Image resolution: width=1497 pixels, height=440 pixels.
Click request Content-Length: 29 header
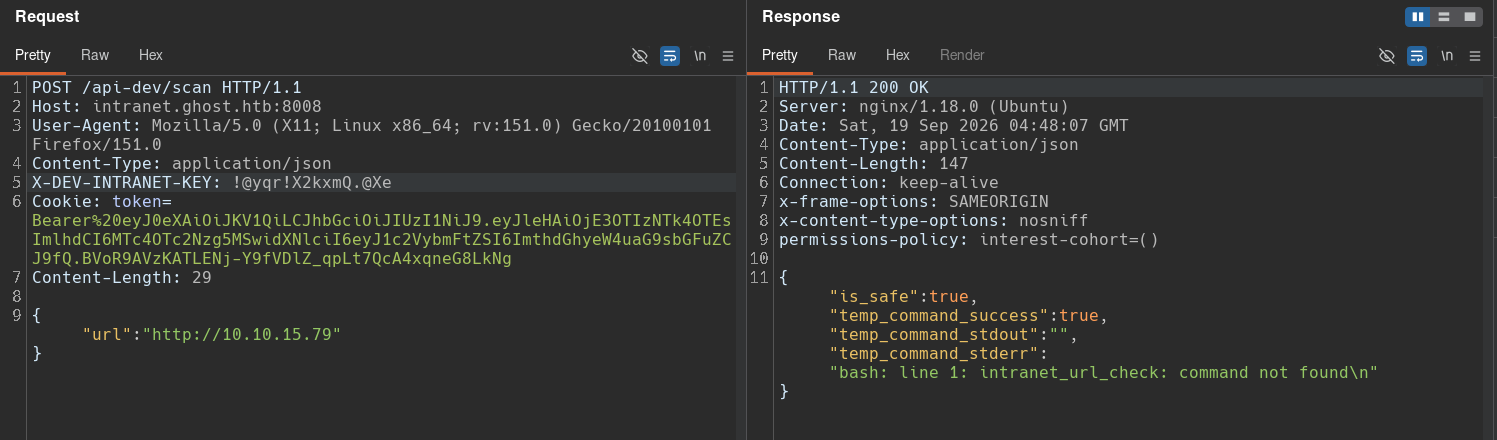122,277
